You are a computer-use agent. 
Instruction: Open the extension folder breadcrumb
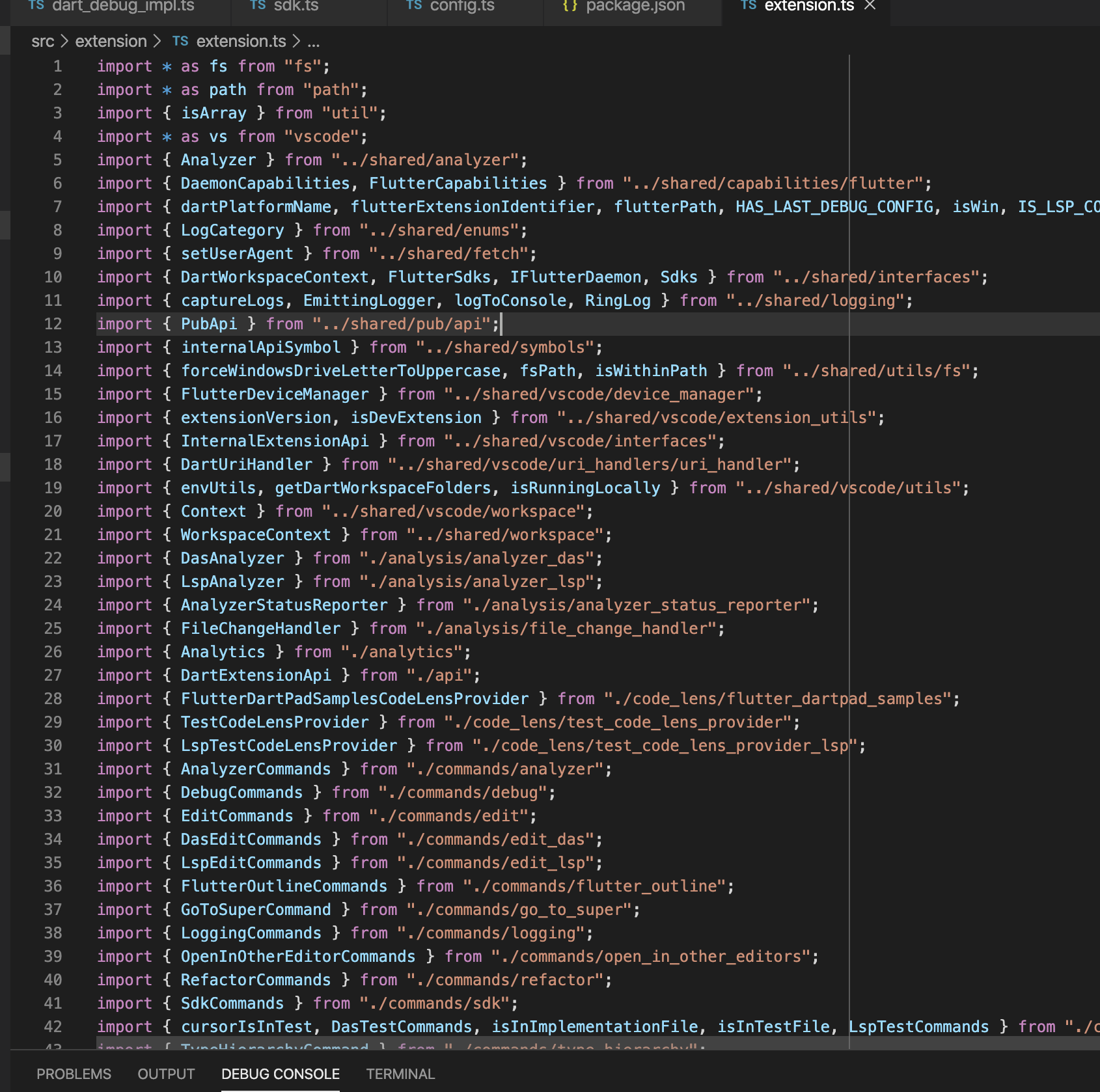click(111, 42)
